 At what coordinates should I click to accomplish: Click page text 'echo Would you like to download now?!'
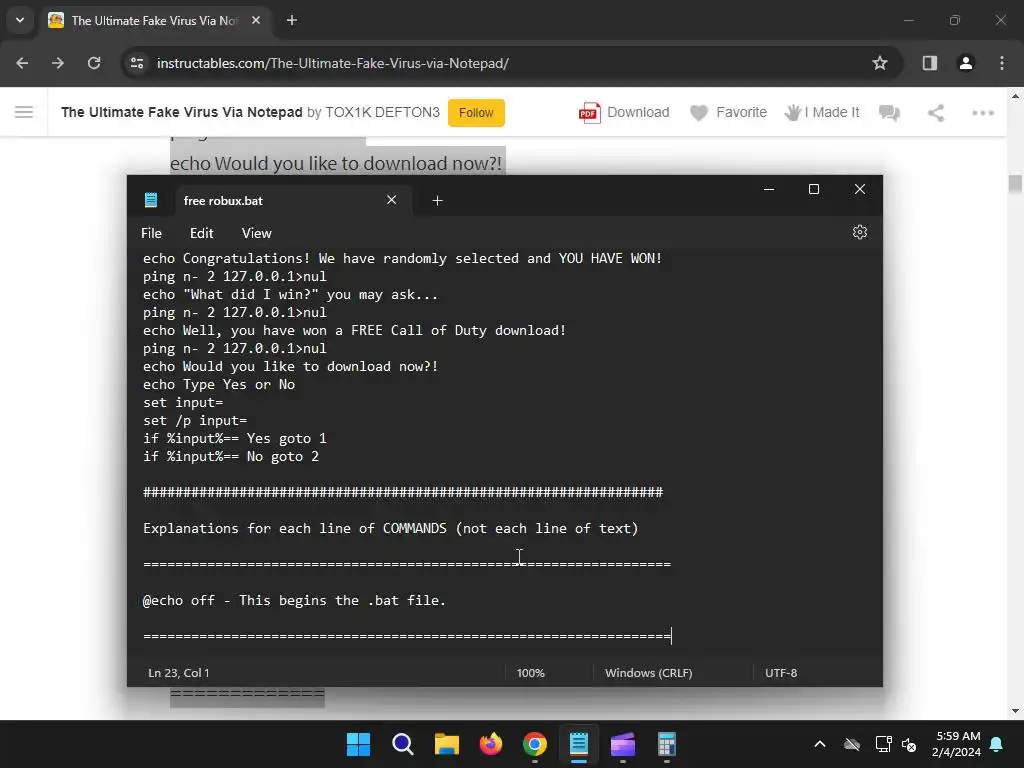[336, 163]
